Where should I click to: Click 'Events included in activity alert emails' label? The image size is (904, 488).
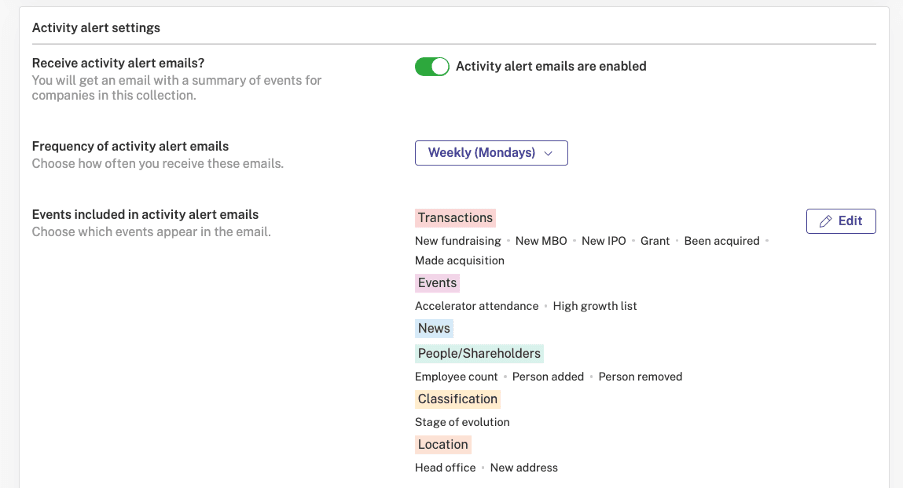pos(145,215)
